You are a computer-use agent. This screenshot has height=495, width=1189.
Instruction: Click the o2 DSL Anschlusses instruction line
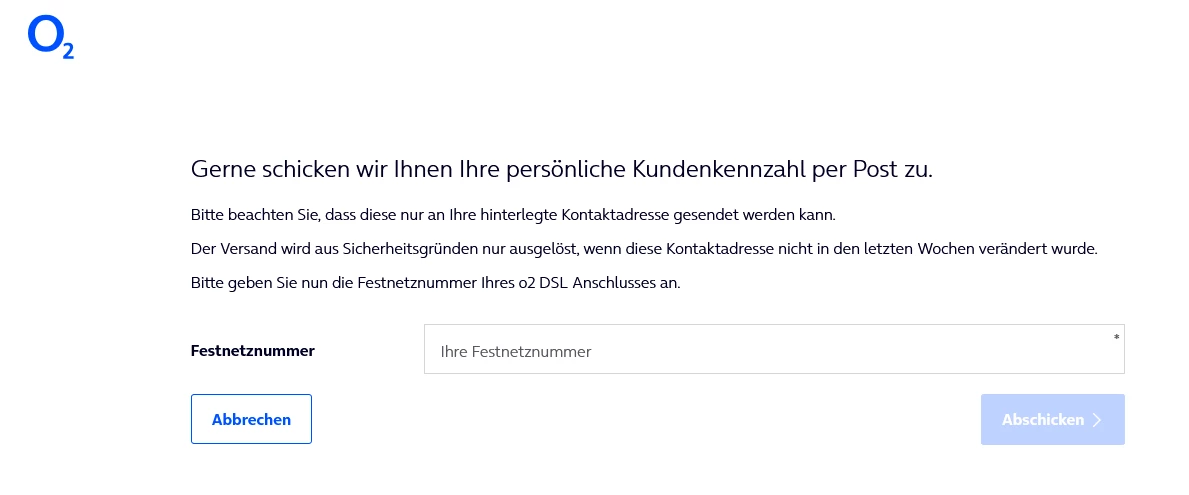click(435, 283)
